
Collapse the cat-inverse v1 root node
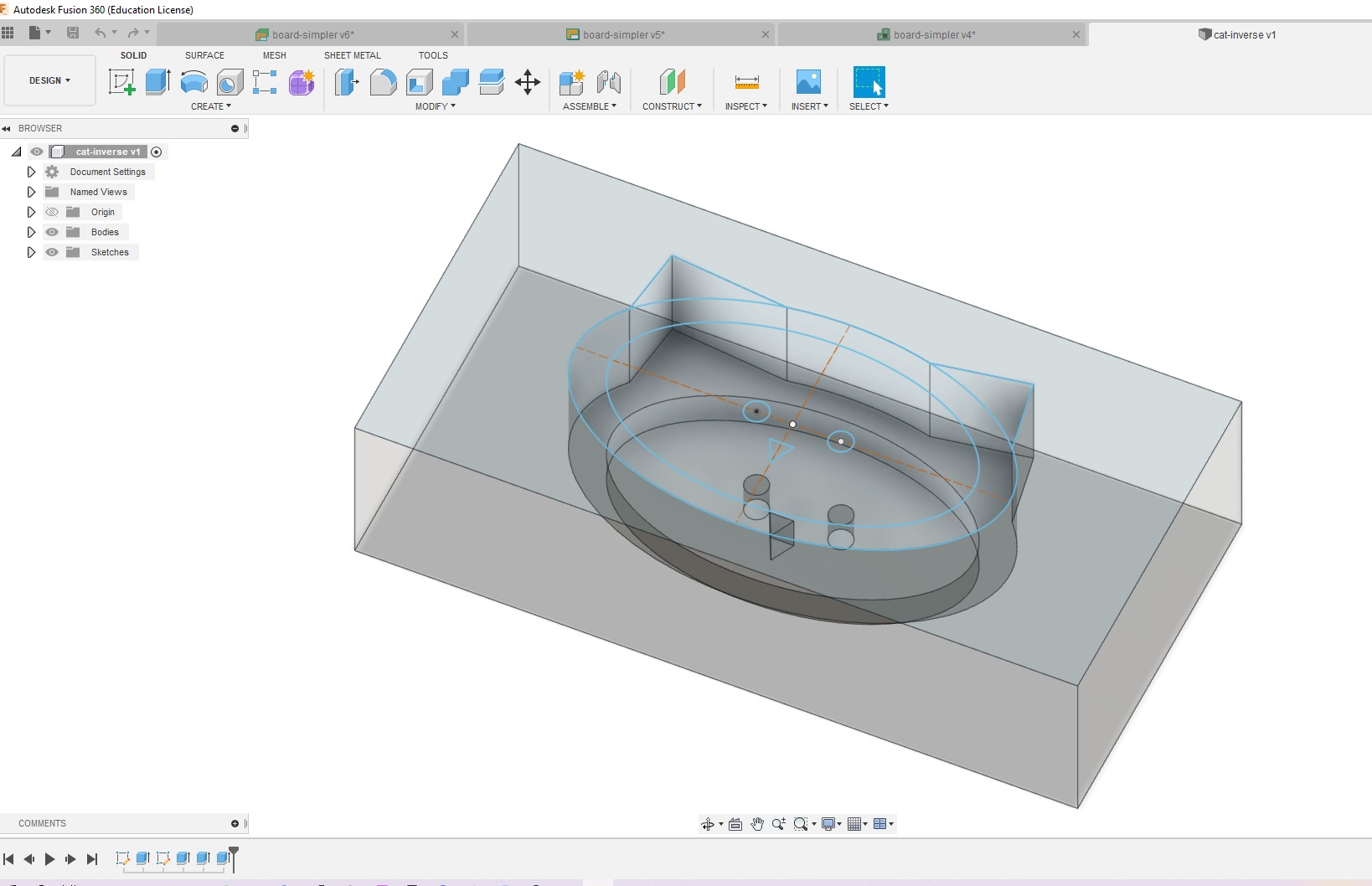click(16, 152)
